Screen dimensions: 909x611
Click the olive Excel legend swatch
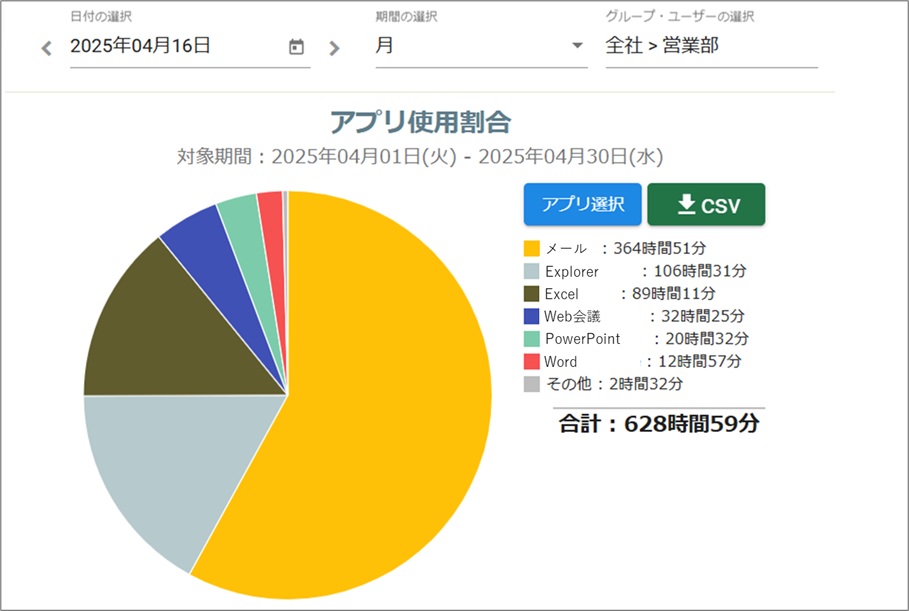pos(532,294)
